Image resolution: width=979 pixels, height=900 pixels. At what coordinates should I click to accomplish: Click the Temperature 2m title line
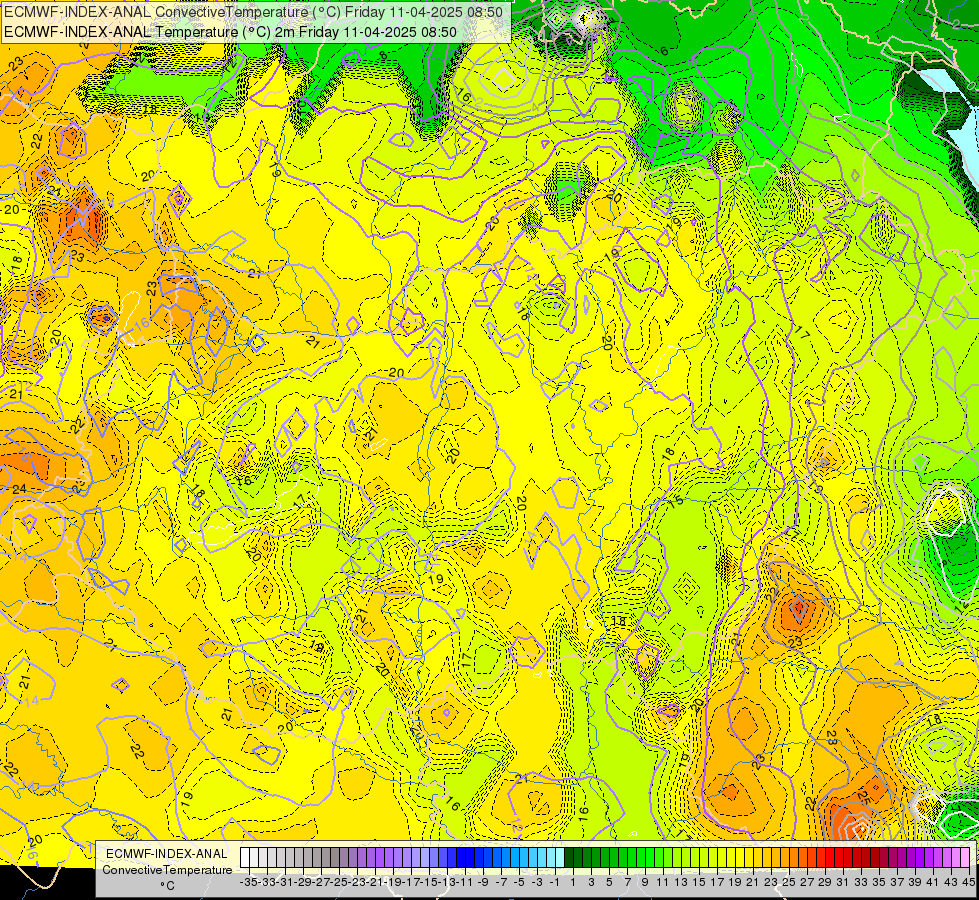pos(230,32)
